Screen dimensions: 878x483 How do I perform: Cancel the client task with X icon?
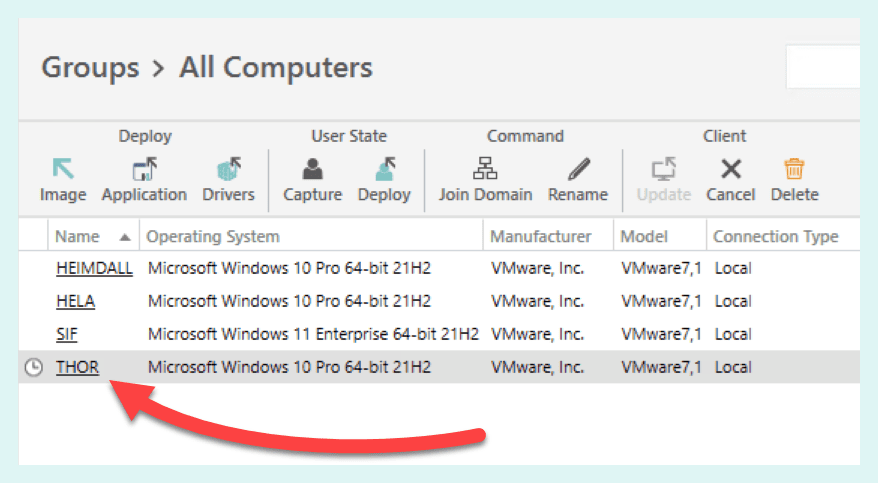click(731, 169)
